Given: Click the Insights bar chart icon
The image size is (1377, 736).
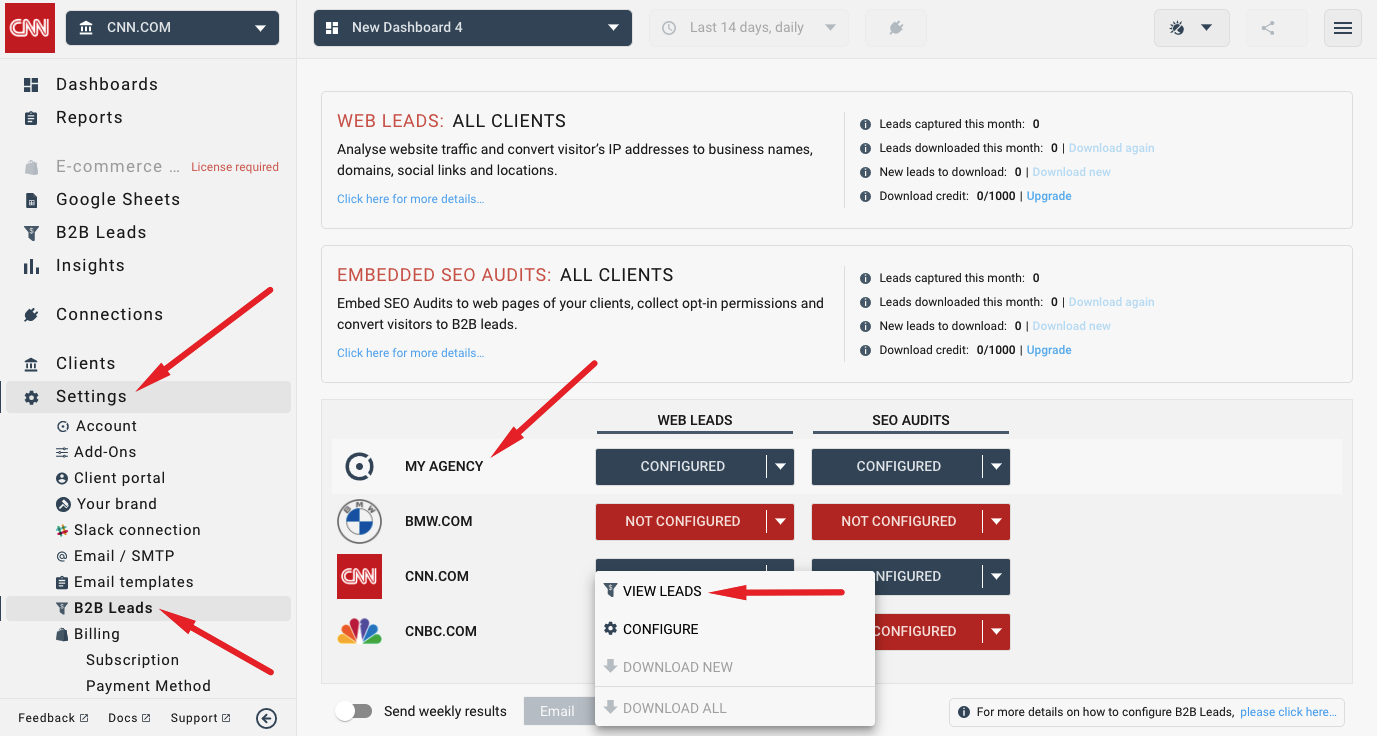Looking at the screenshot, I should (x=31, y=266).
